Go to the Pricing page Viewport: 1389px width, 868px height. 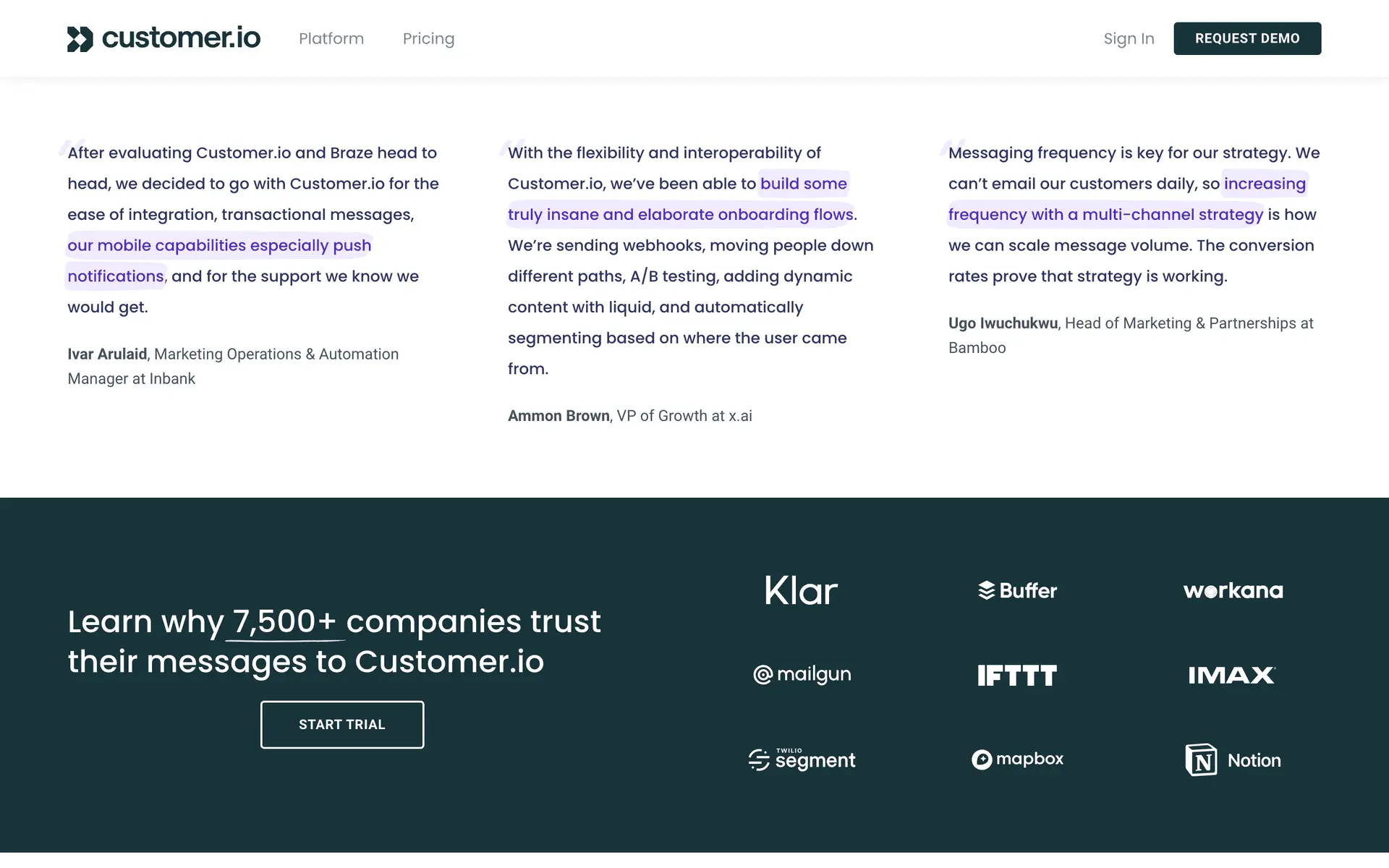click(428, 39)
